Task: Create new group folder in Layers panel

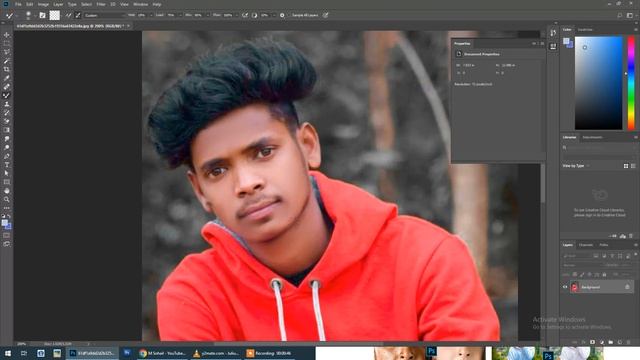Action: coord(611,342)
